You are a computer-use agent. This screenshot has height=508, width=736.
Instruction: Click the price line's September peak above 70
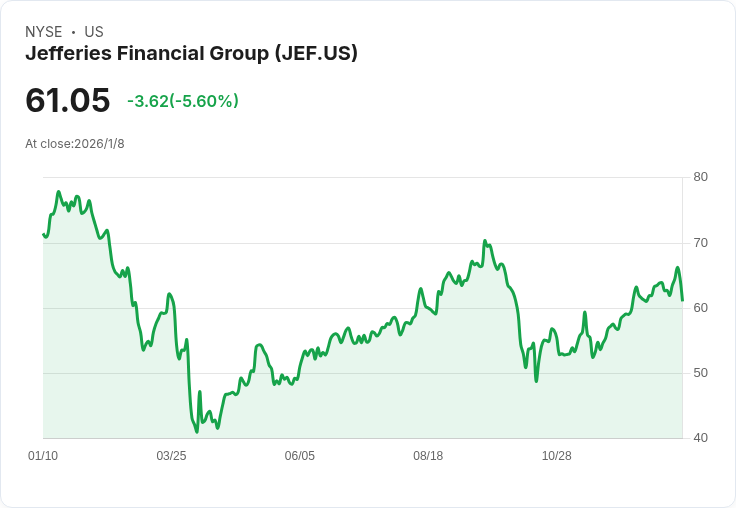(484, 241)
